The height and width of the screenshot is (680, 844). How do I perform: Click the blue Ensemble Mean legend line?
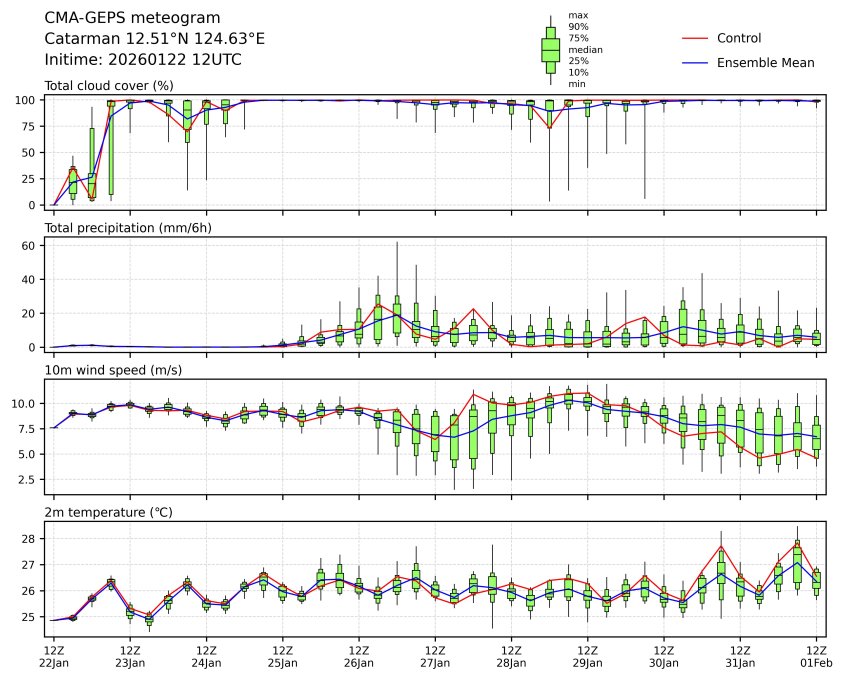[695, 62]
